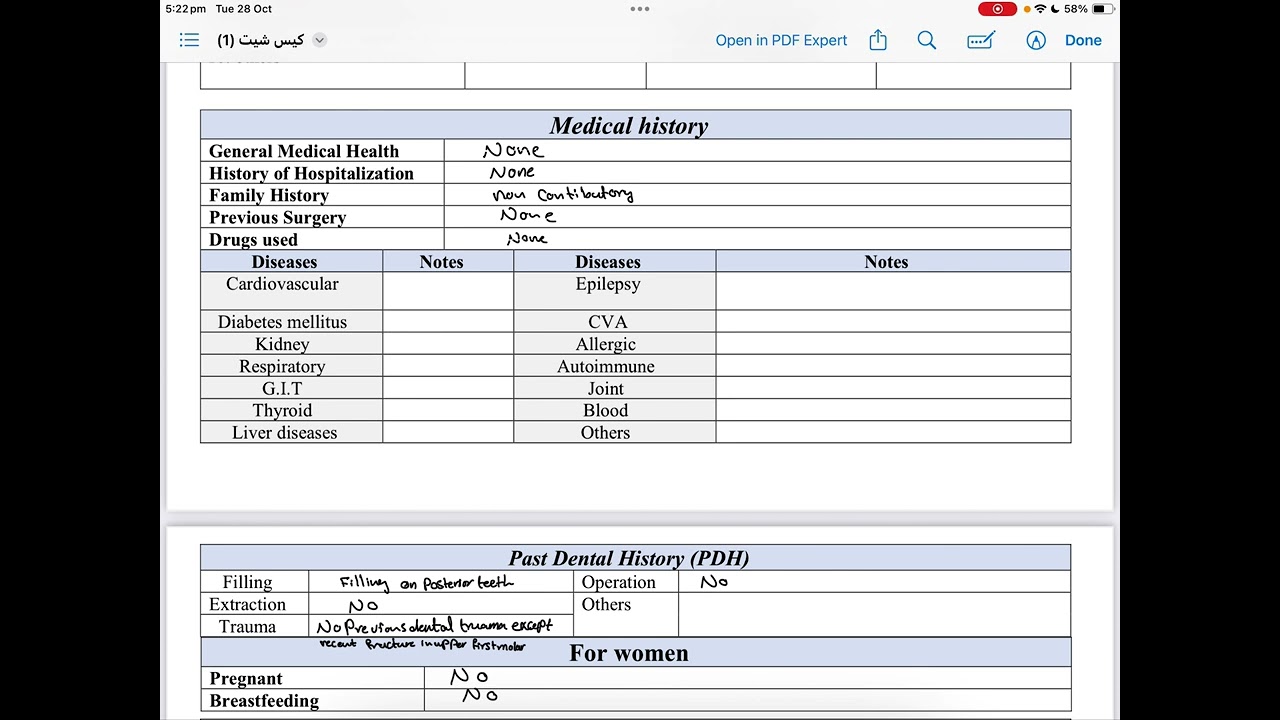Tap the Breastfeeding field value
Viewport: 1280px width, 720px height.
[747, 700]
